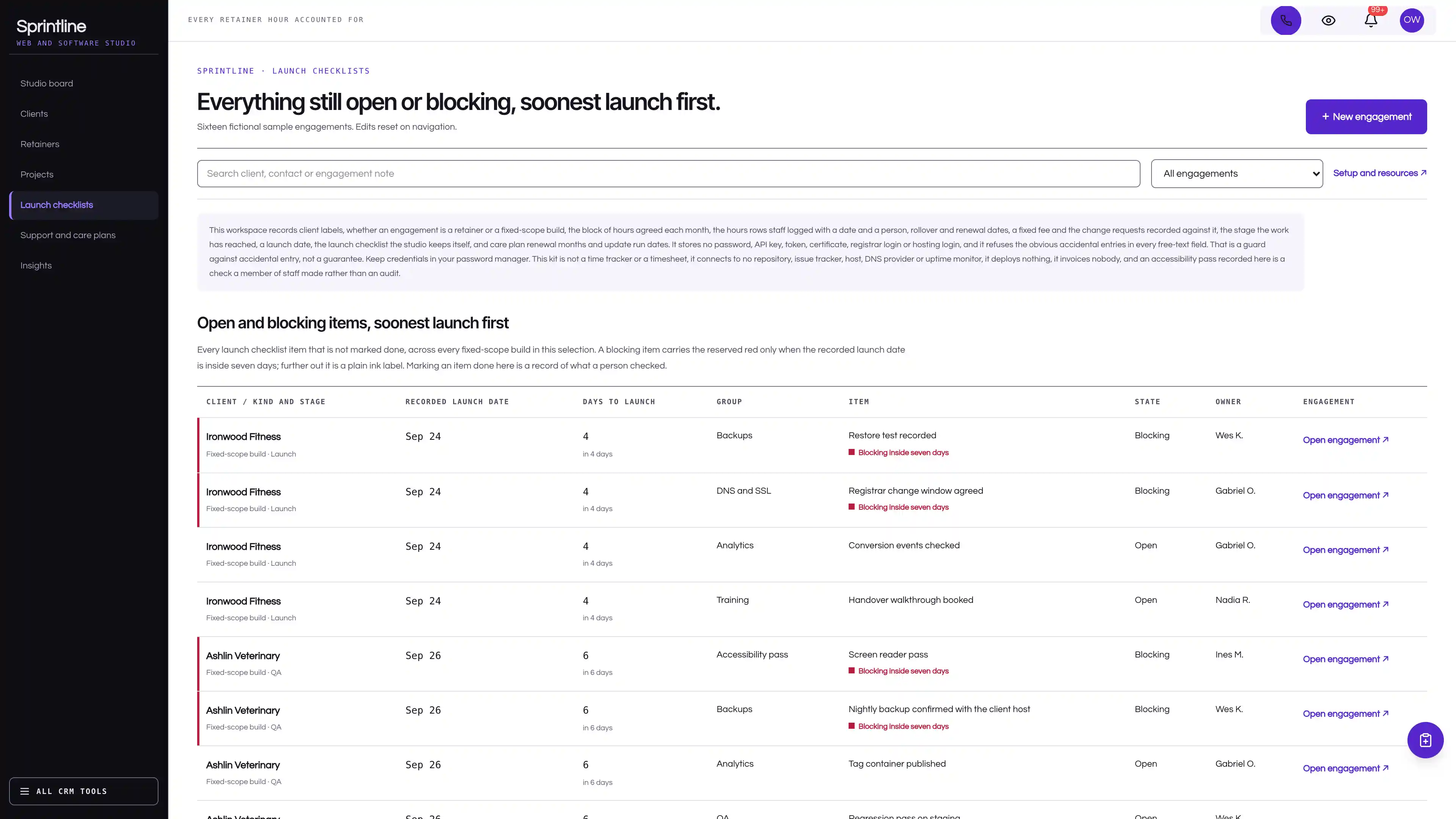Open the All CRM Tools menu
The height and width of the screenshot is (819, 1456).
coord(84,791)
